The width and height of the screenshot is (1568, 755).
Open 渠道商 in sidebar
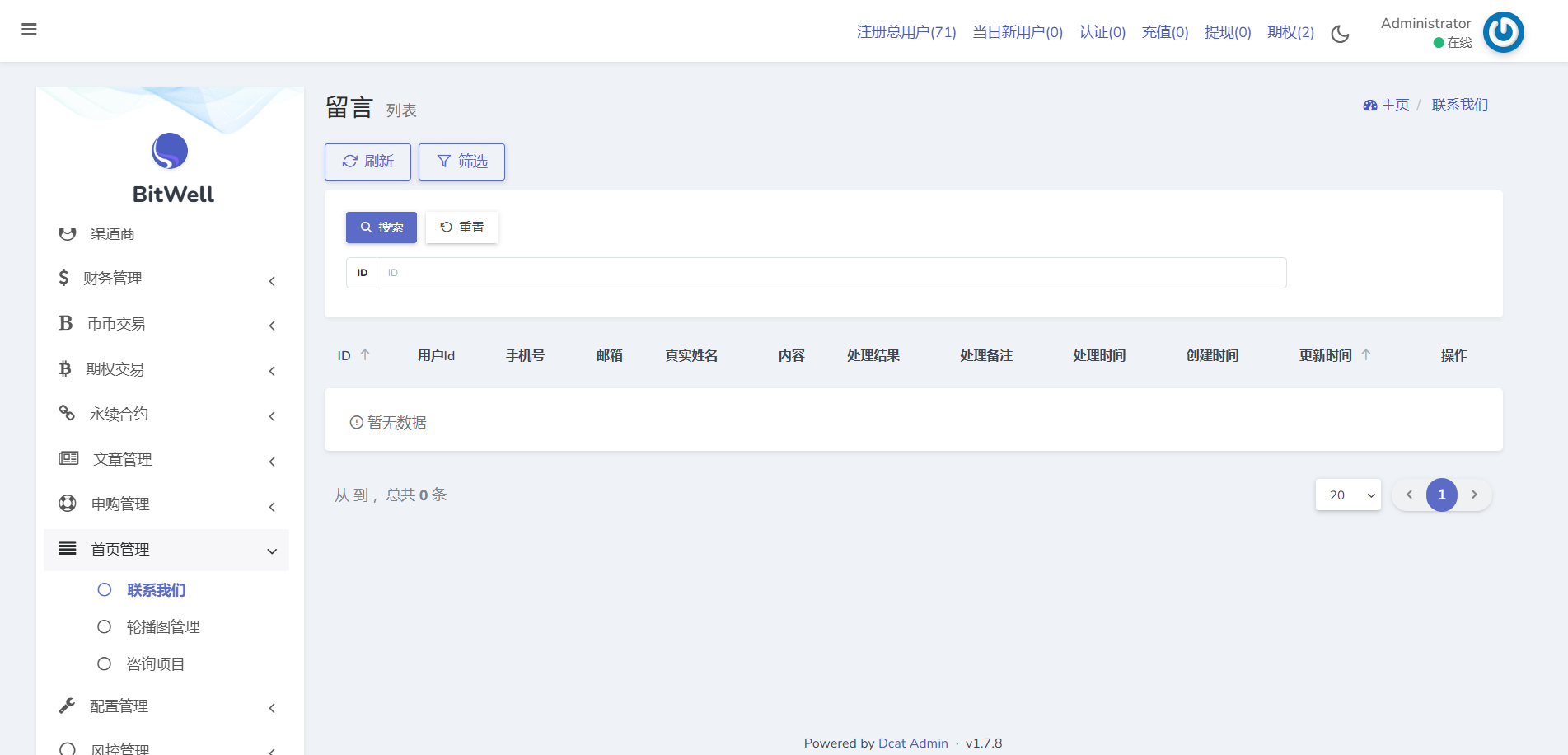[112, 234]
